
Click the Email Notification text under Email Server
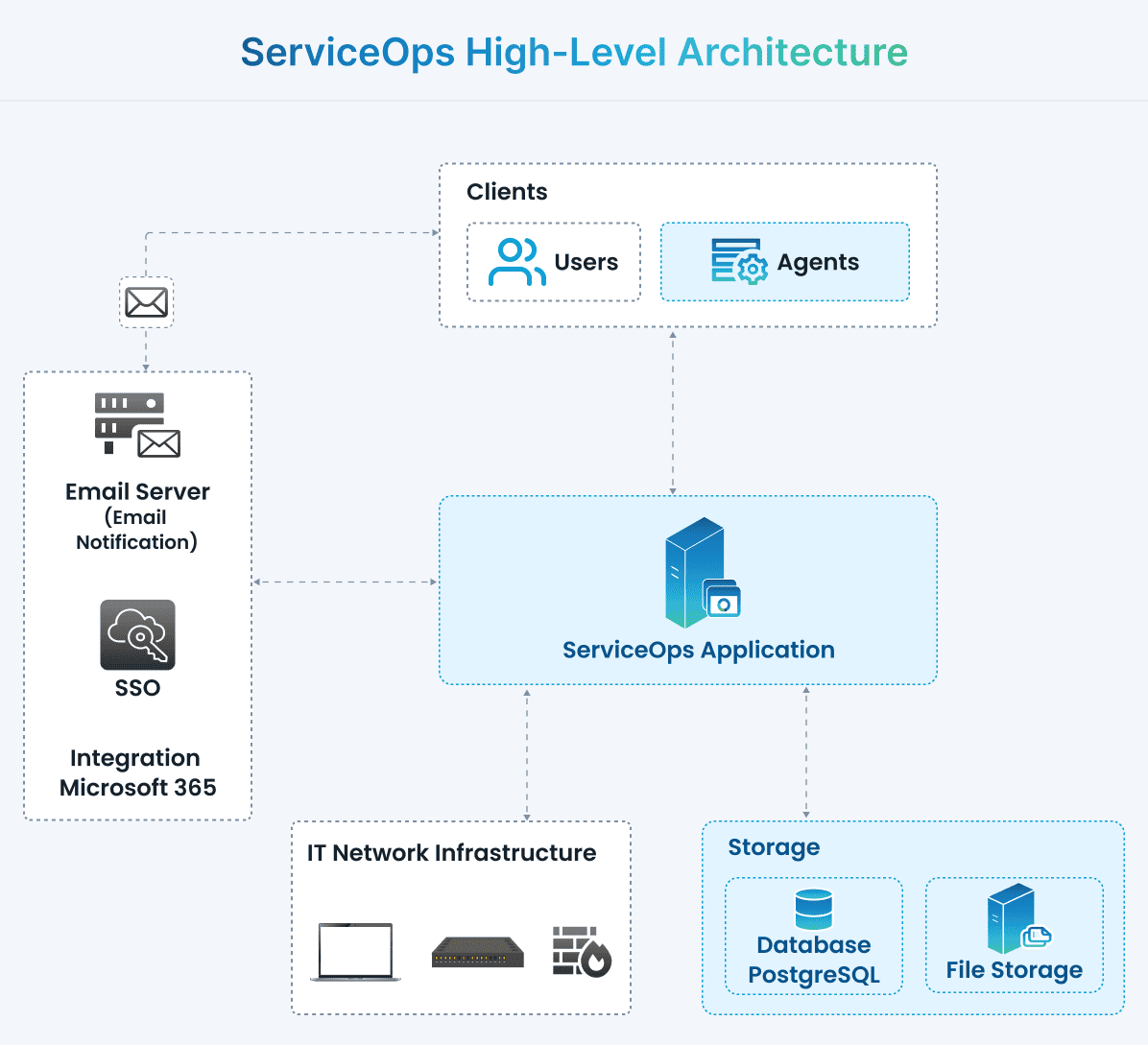[136, 530]
